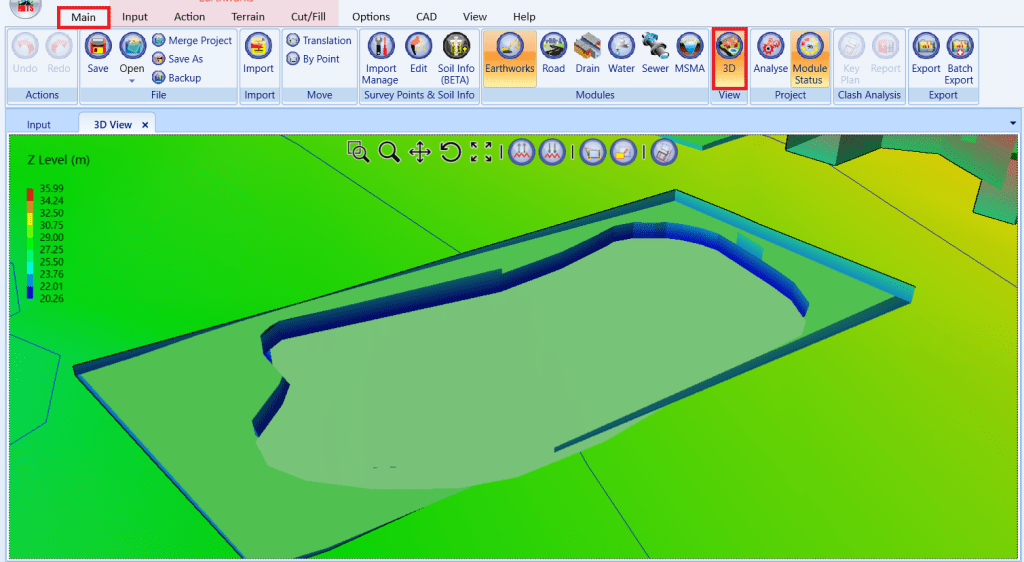Image resolution: width=1024 pixels, height=562 pixels.
Task: Select the 3D View document tab
Action: pyautogui.click(x=112, y=125)
